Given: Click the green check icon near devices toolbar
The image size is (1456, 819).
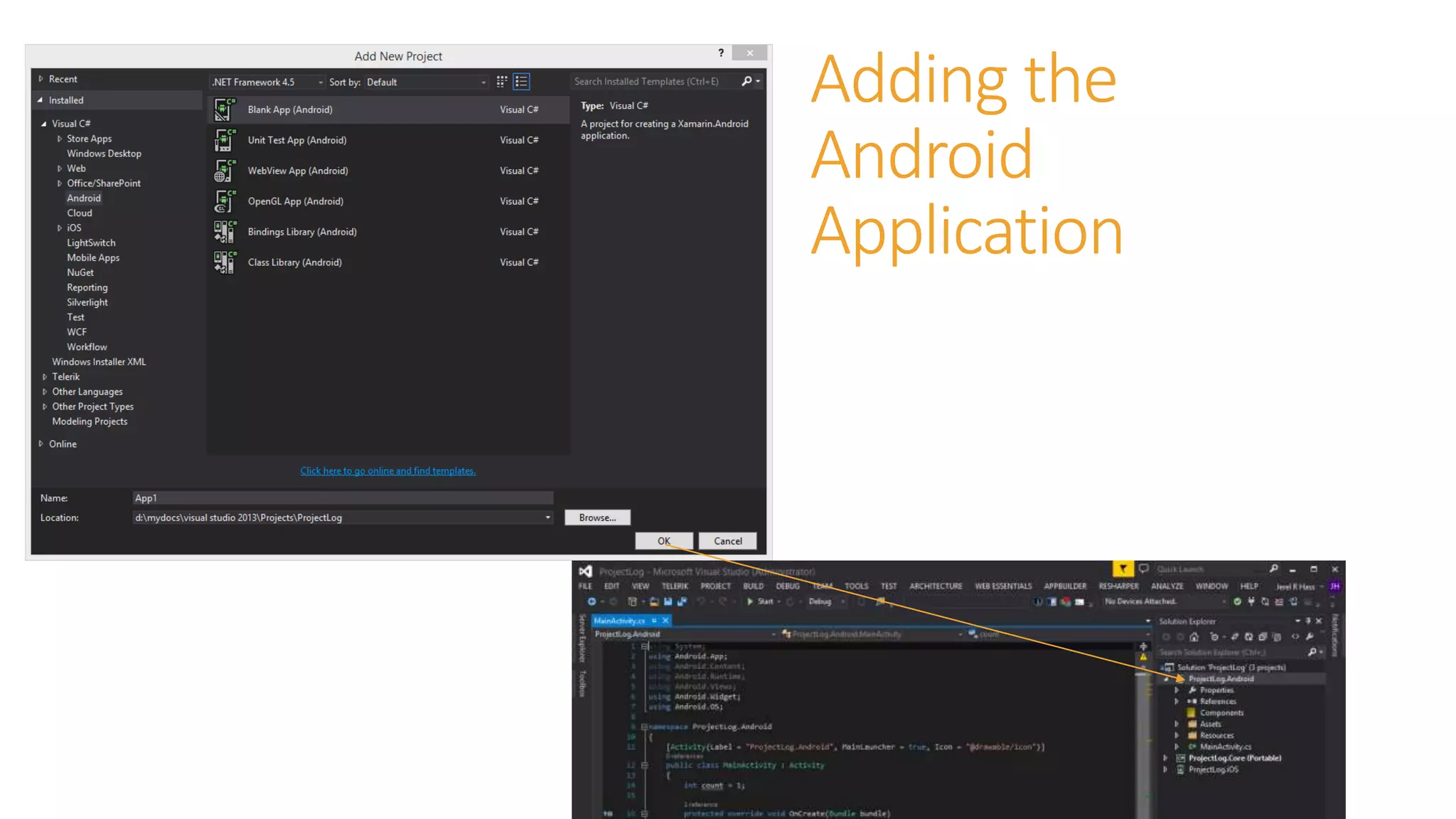Looking at the screenshot, I should point(1237,601).
